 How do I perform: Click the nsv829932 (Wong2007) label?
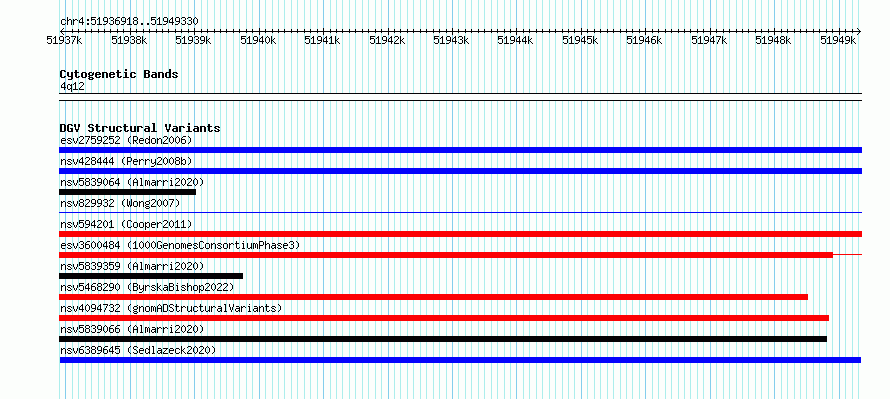point(120,203)
